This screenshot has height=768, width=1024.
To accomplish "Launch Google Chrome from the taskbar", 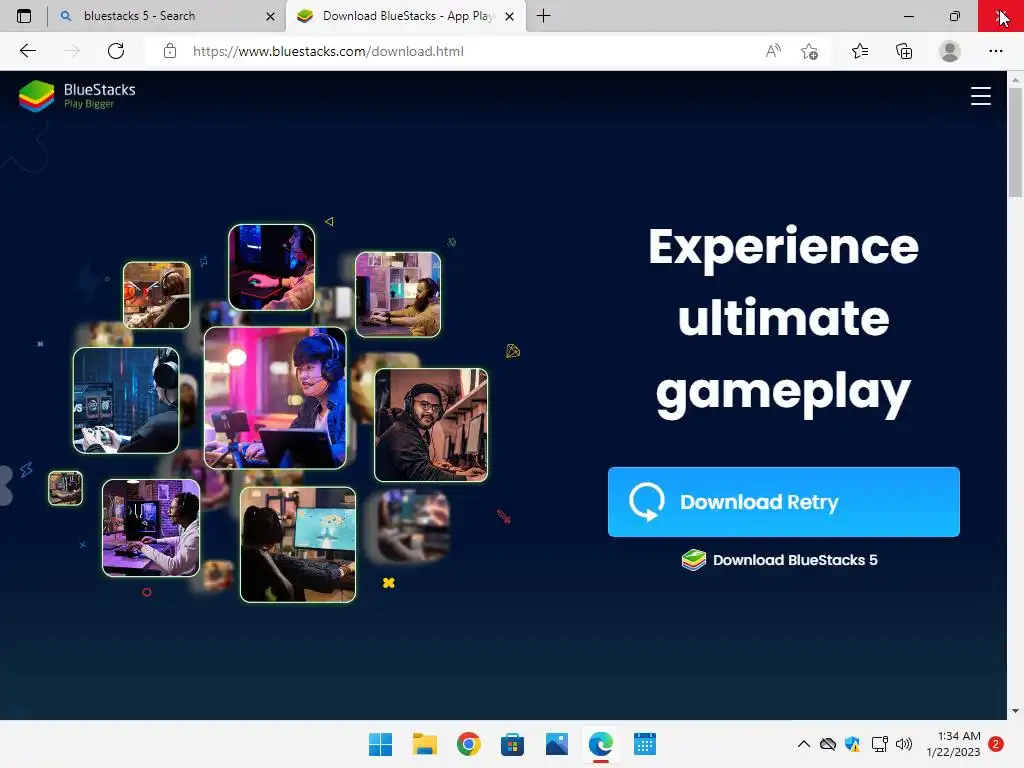I will coord(468,744).
